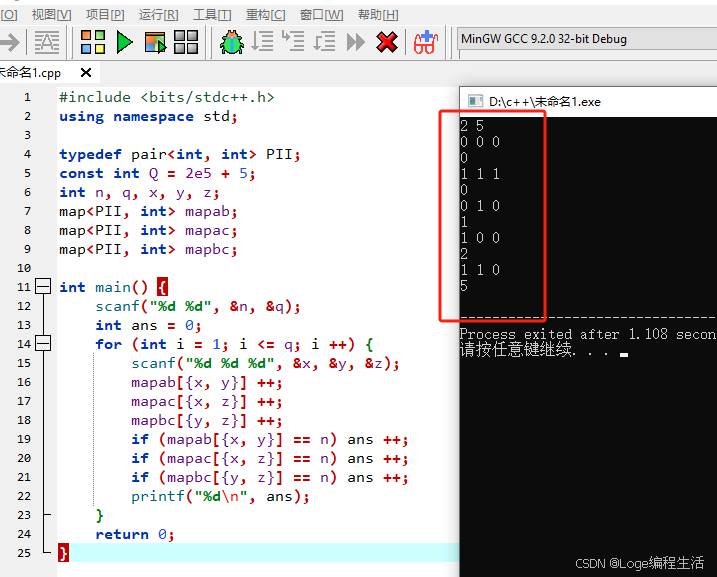Click the 'mapab[{x, y}] ++;' statement
The height and width of the screenshot is (577, 717).
point(207,383)
